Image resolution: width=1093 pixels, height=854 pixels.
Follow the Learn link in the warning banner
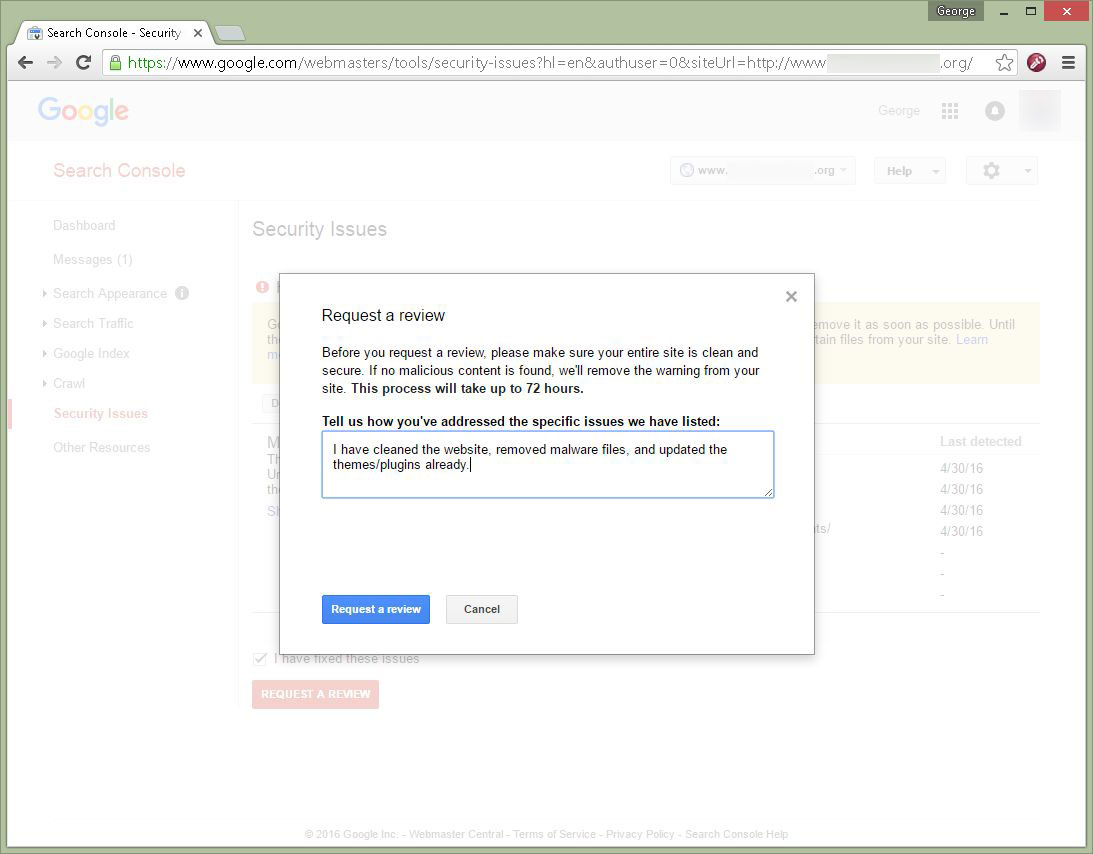(972, 340)
